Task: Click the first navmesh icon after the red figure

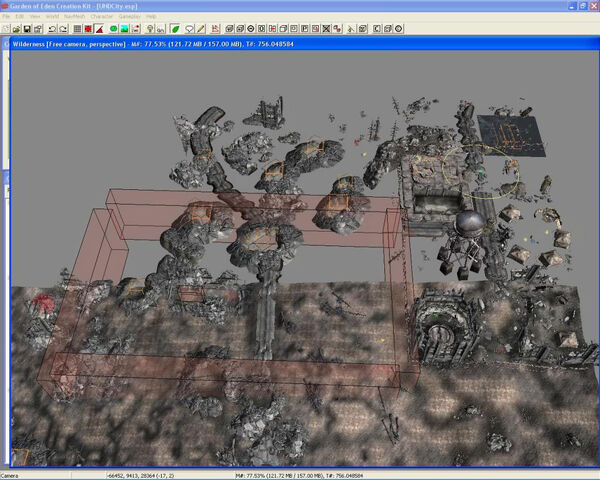Action: tap(230, 29)
